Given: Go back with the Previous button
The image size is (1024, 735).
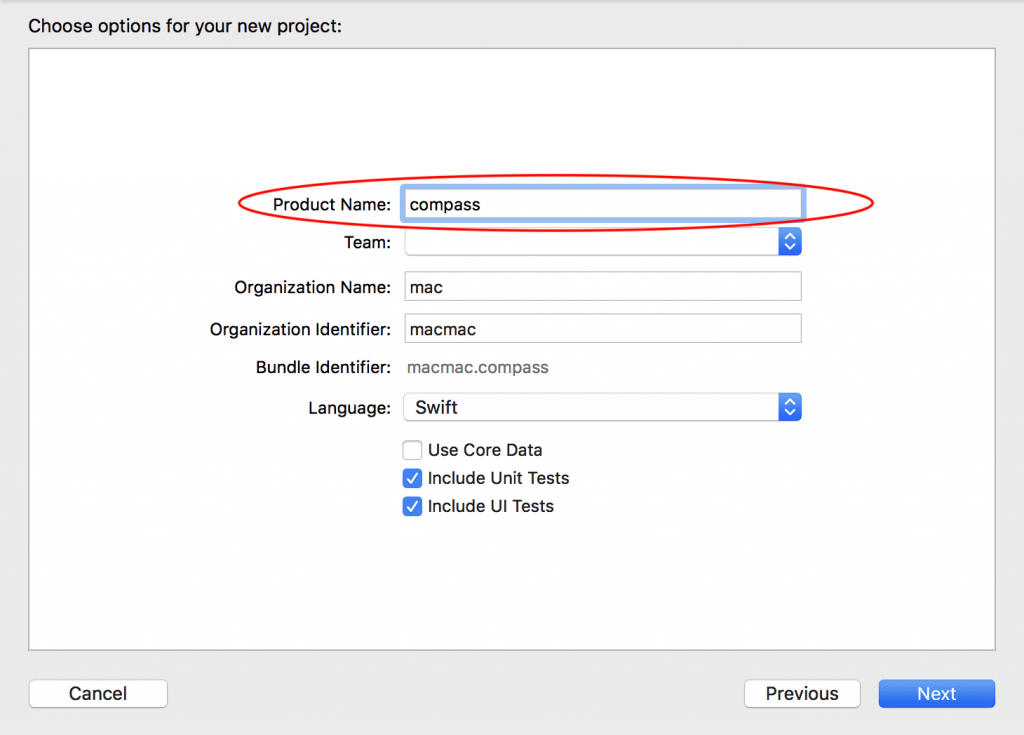Looking at the screenshot, I should pyautogui.click(x=802, y=694).
